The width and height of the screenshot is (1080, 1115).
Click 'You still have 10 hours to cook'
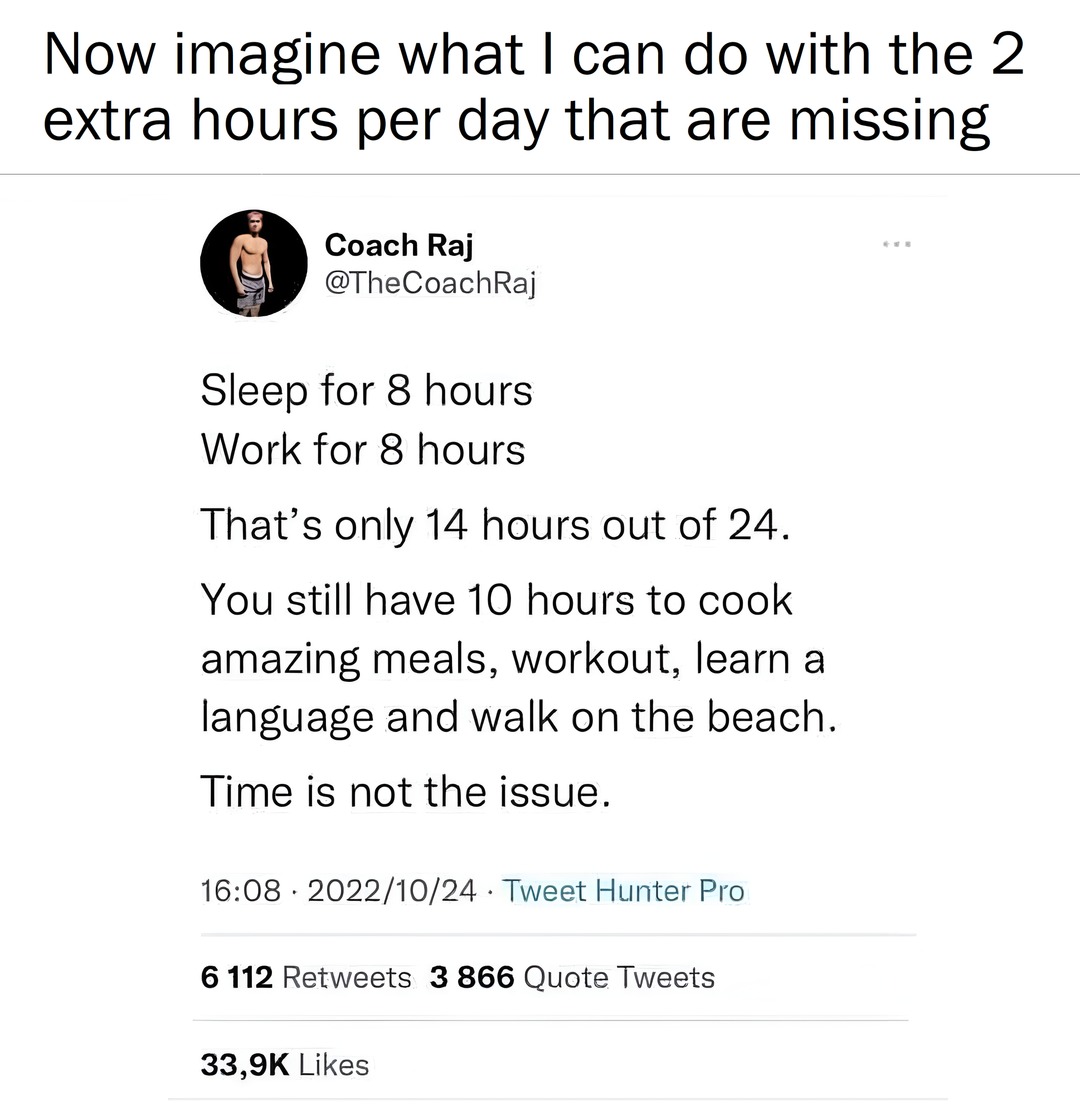pos(496,600)
